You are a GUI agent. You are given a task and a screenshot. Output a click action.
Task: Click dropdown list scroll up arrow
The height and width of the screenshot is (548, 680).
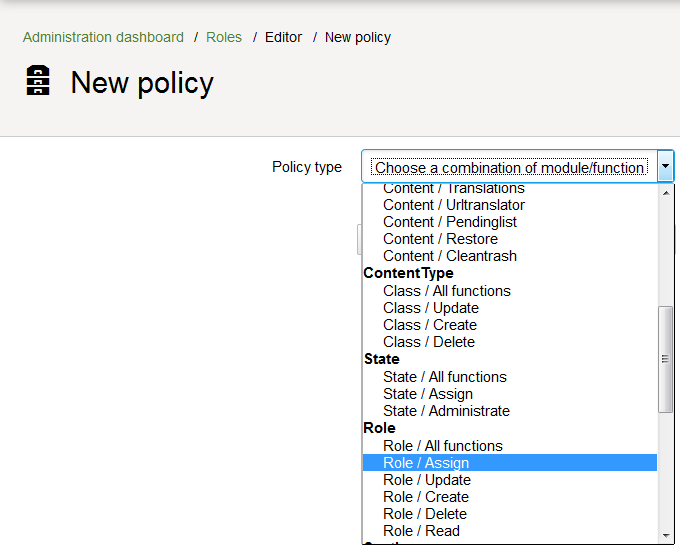tap(666, 193)
